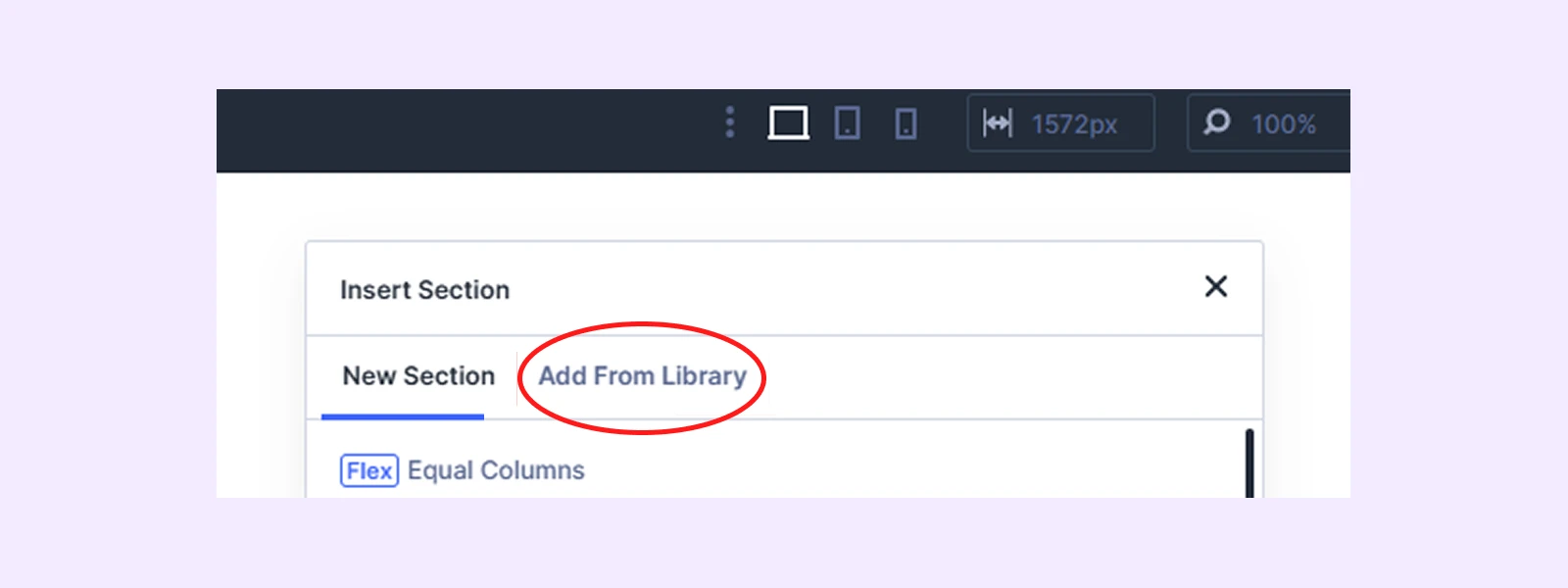This screenshot has height=588, width=1568.
Task: Click the Insert Section heading text
Action: pos(424,290)
